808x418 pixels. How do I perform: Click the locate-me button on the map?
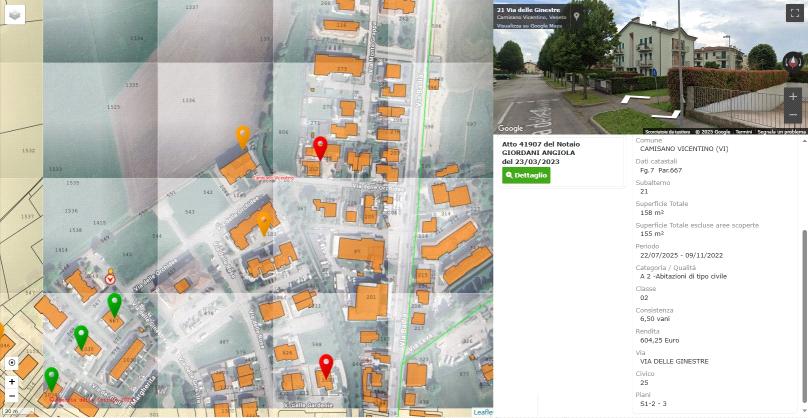[x=12, y=363]
